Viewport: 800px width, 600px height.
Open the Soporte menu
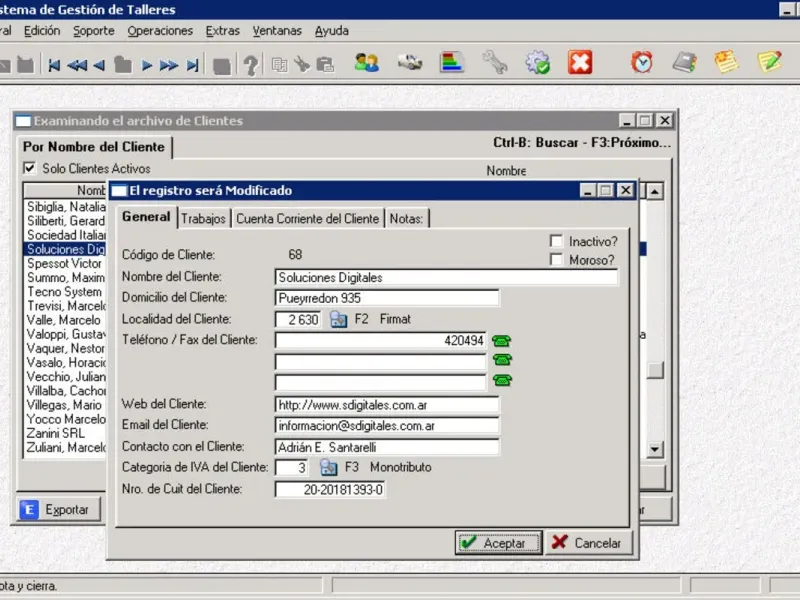(x=94, y=31)
